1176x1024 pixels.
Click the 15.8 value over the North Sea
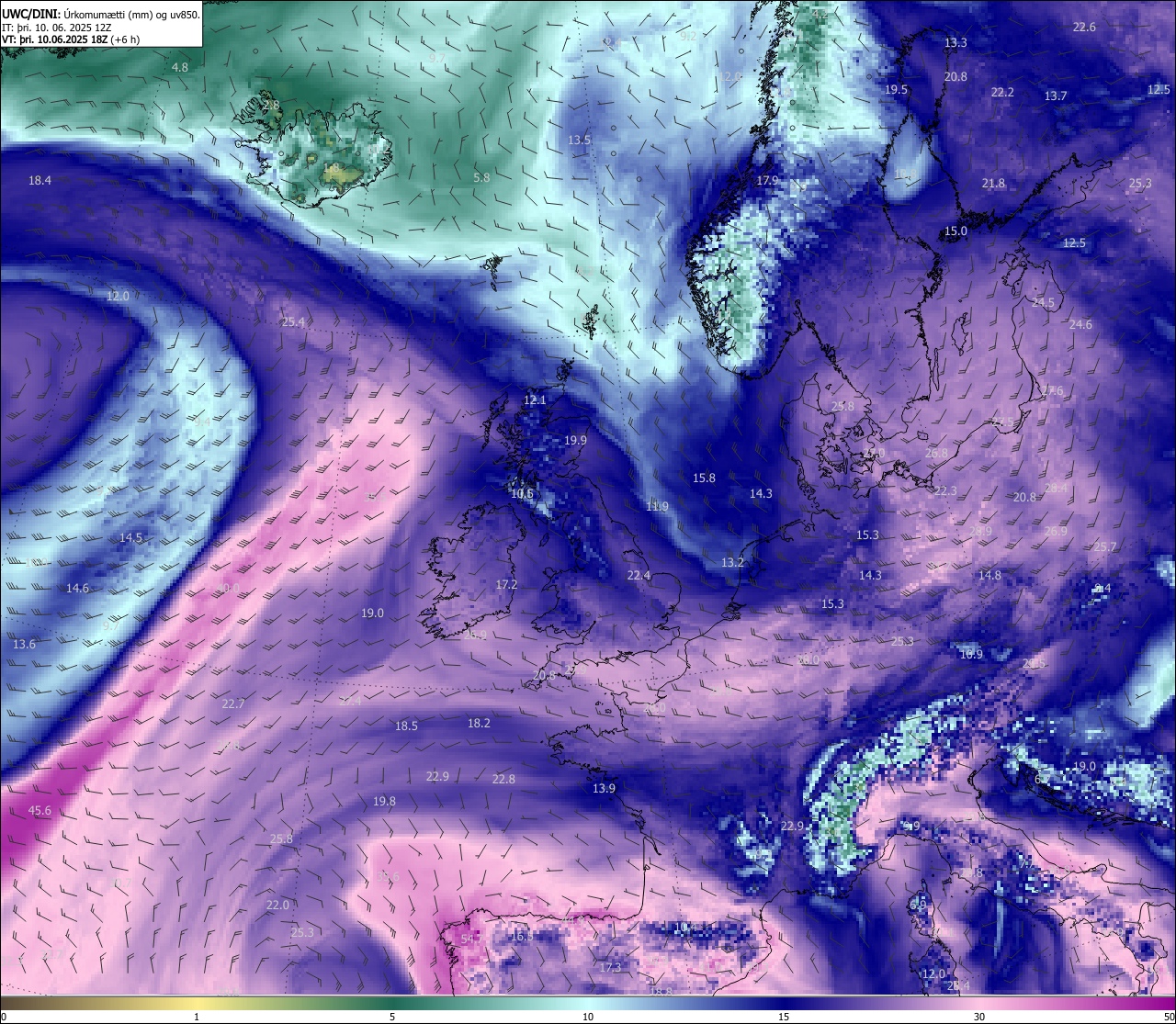704,478
